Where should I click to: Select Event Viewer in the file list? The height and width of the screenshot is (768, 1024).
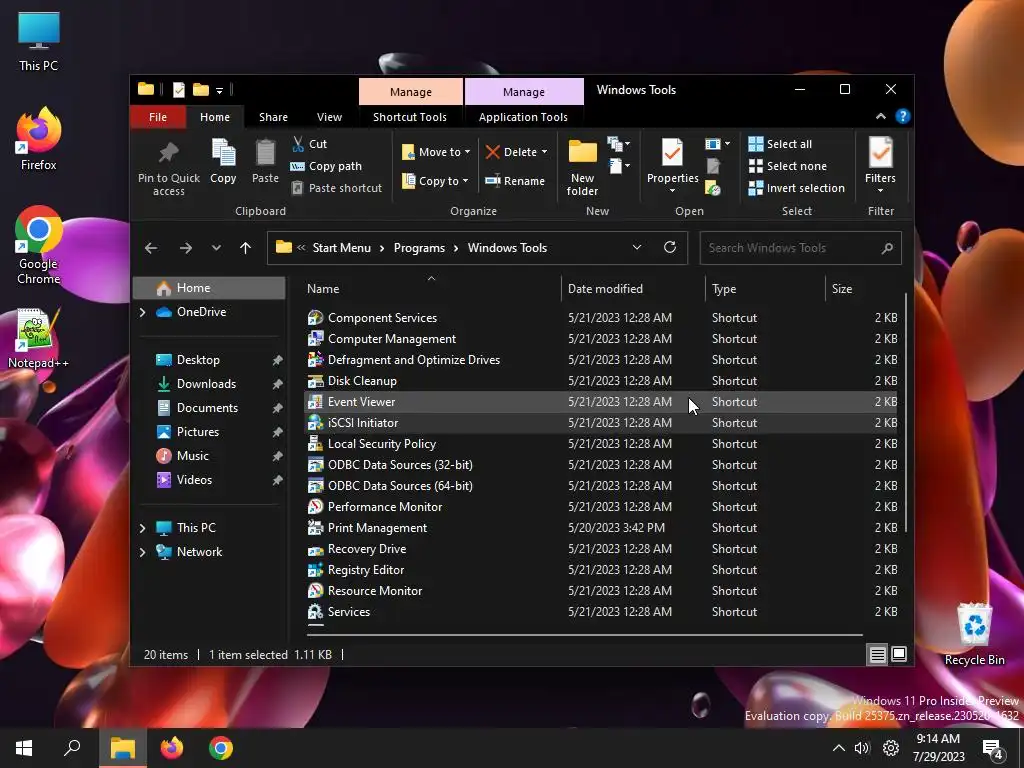601,402
